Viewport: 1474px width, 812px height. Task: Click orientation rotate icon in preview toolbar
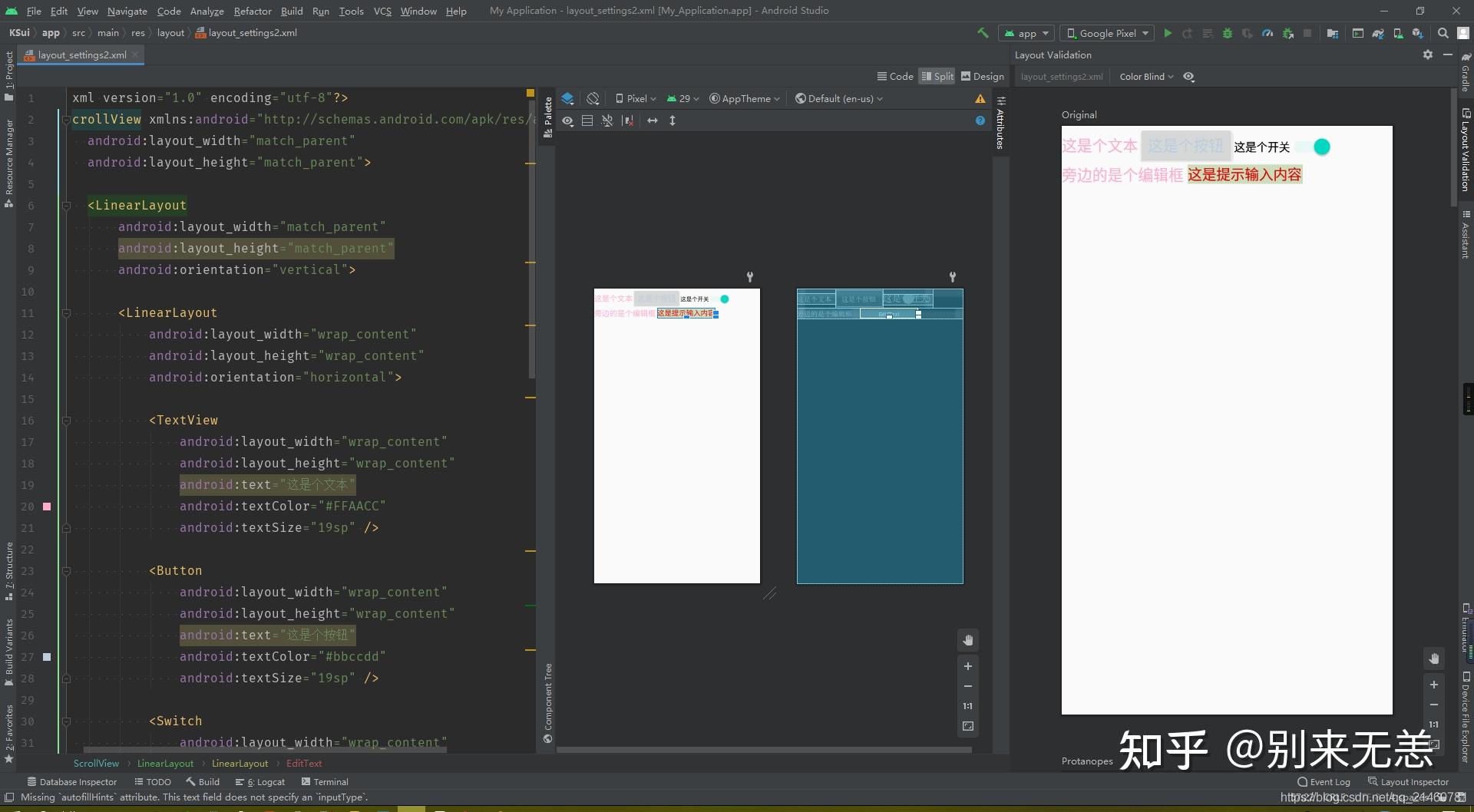(x=593, y=98)
